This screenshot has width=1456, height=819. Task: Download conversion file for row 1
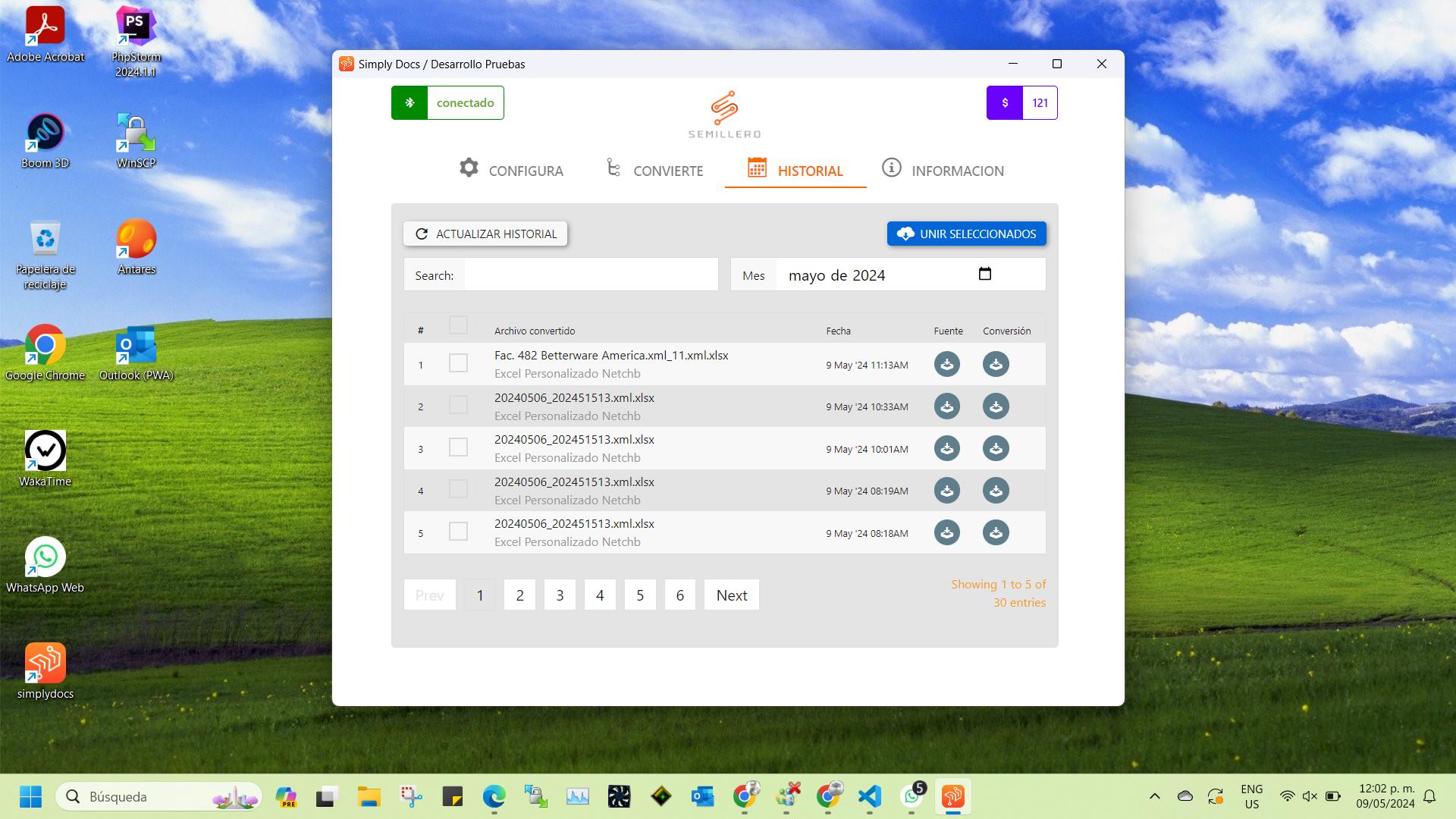pos(995,365)
